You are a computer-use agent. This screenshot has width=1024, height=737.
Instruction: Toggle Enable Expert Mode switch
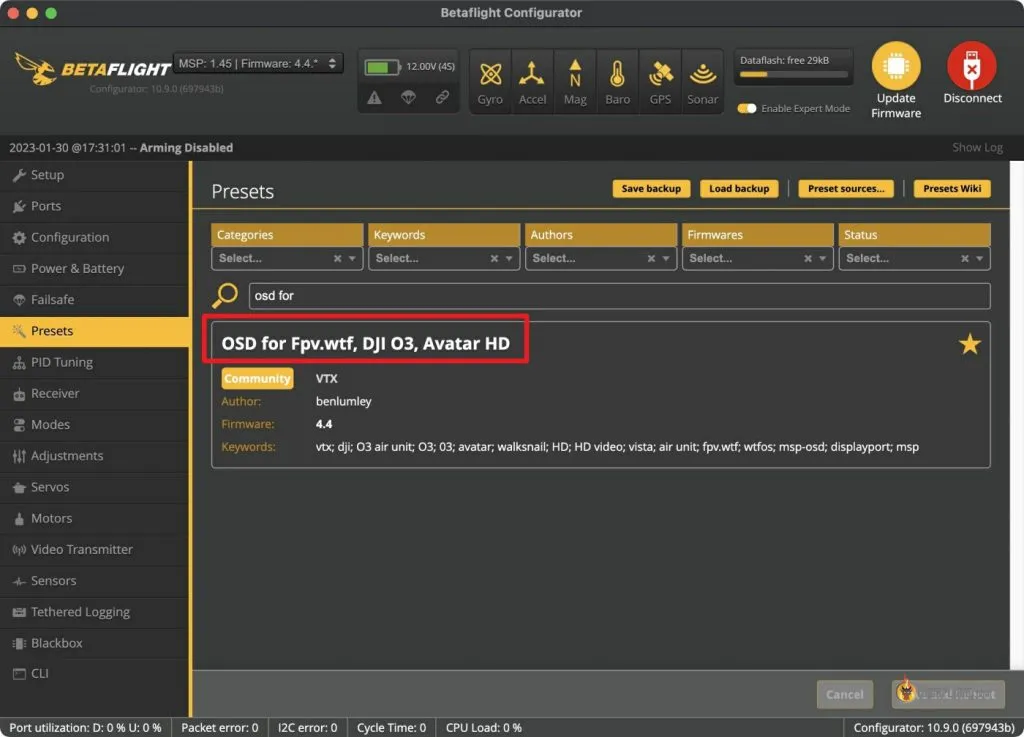tap(746, 108)
